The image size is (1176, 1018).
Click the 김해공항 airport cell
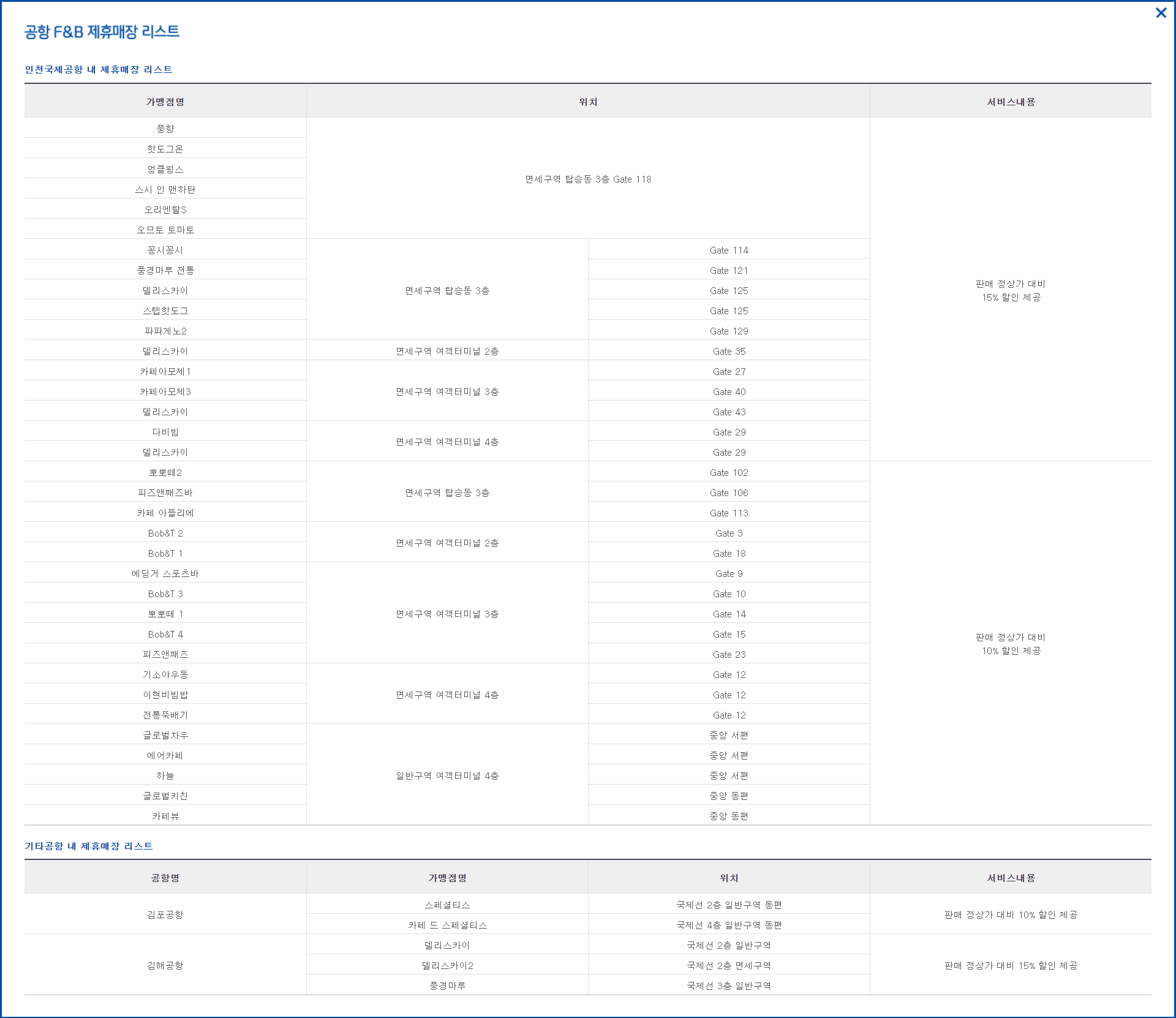point(165,965)
